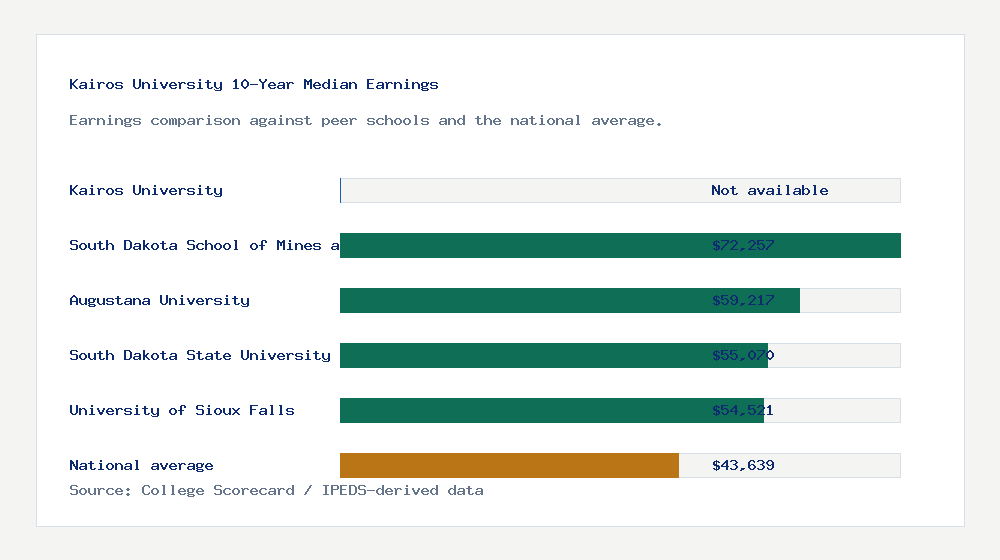Click the chart title 'Kairos University 10-Year Median Earnings'

(254, 84)
